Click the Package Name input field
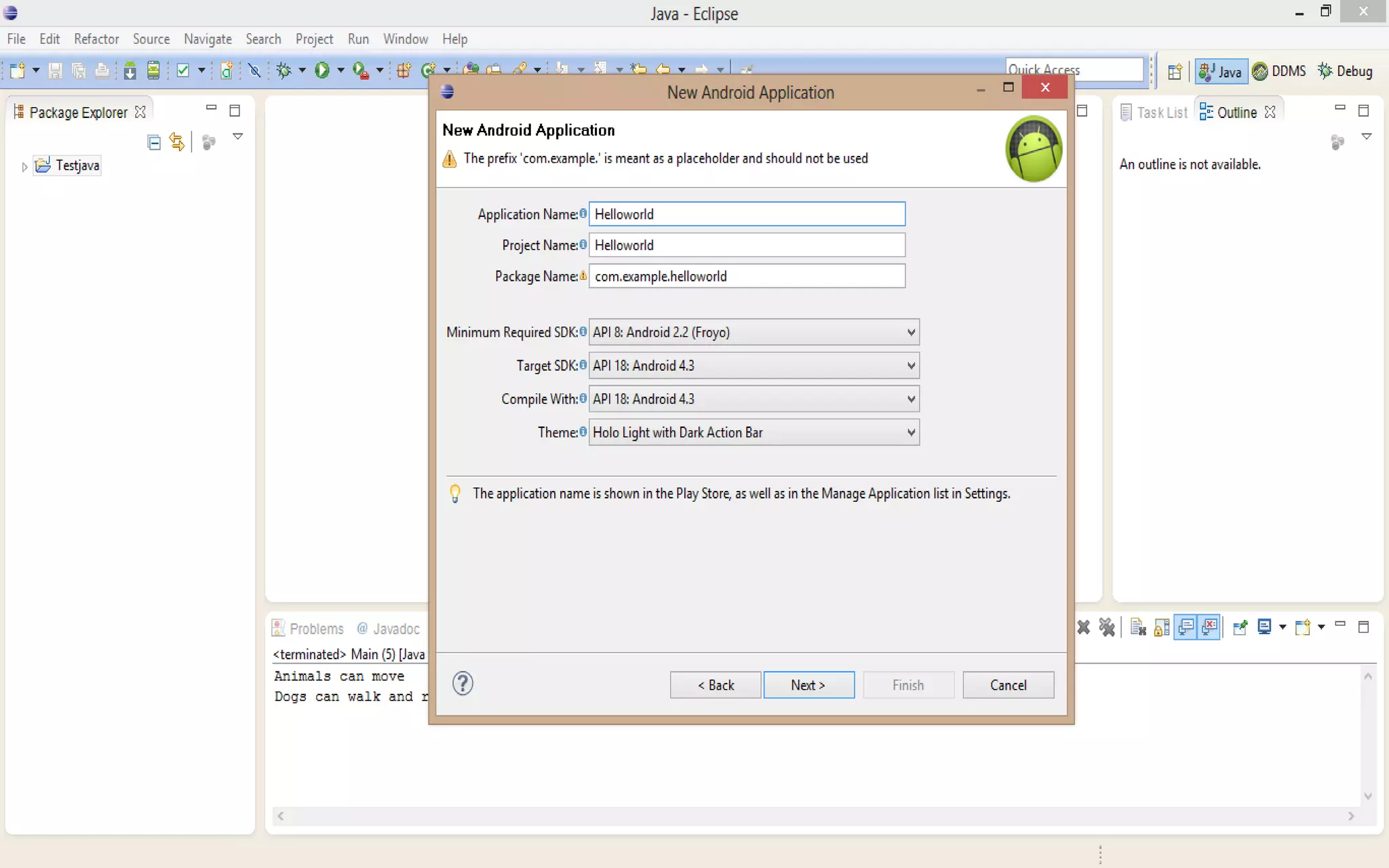Viewport: 1389px width, 868px height. tap(747, 276)
